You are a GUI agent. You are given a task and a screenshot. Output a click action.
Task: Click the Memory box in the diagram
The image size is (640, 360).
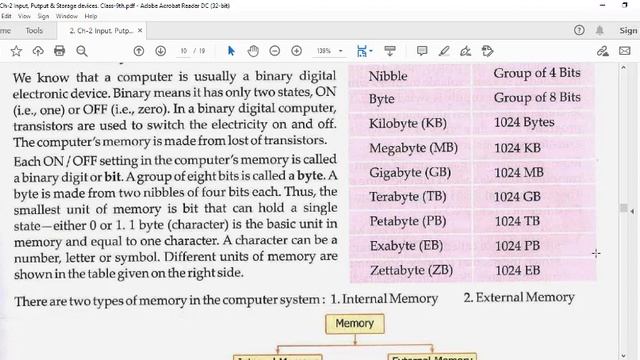click(355, 323)
